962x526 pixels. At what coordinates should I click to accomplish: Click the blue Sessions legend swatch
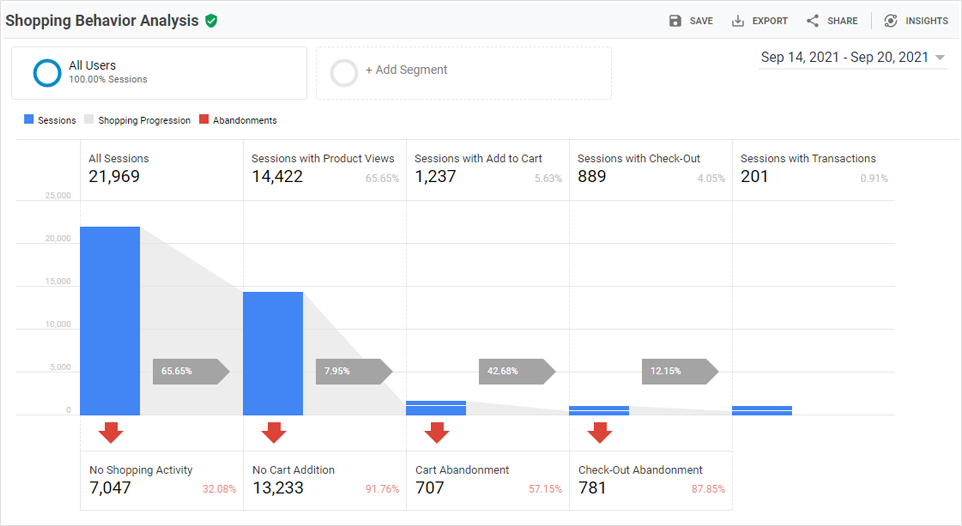29,120
